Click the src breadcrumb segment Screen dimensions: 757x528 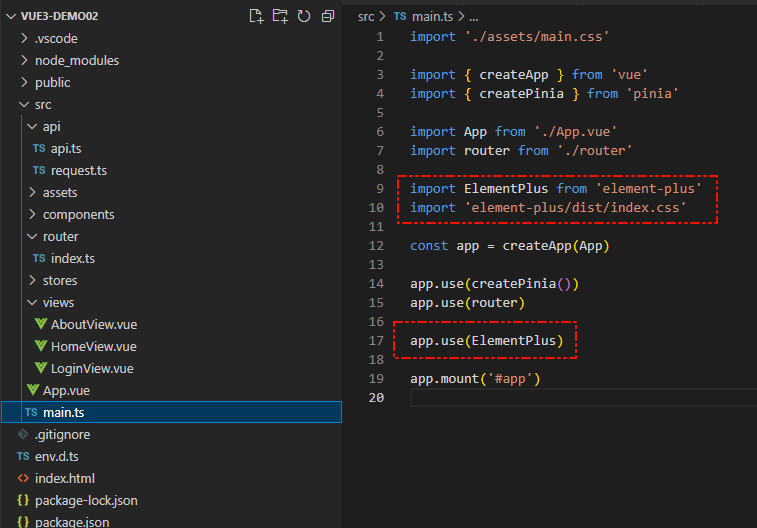pos(365,17)
